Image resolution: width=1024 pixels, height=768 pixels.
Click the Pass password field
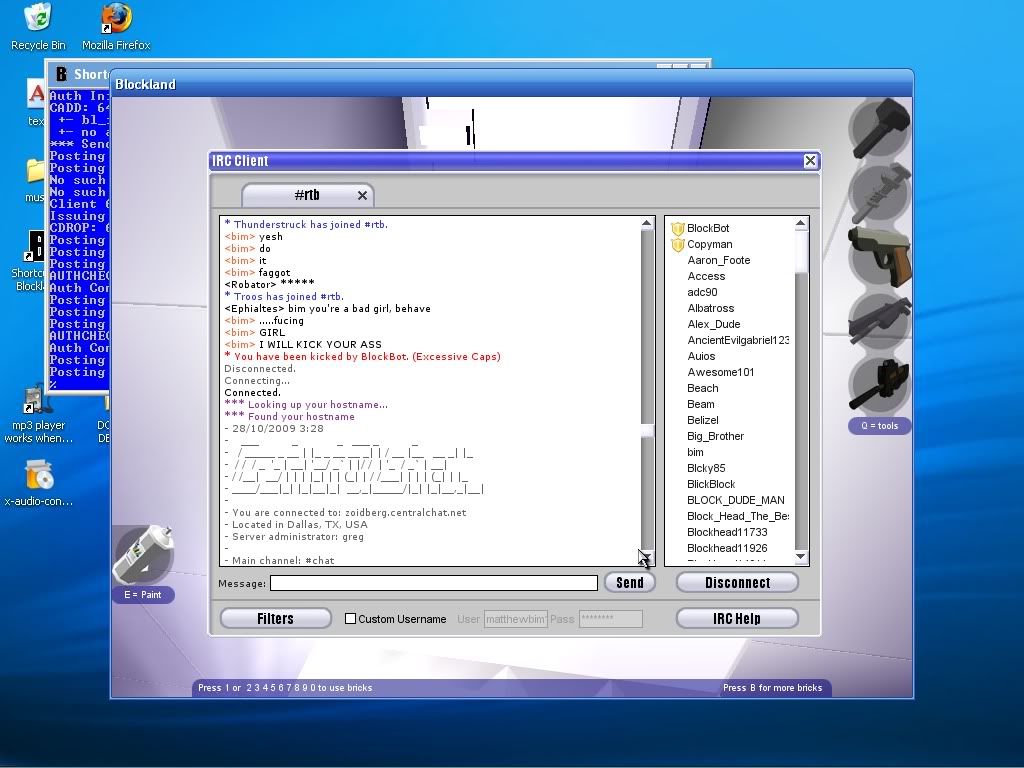(x=611, y=619)
